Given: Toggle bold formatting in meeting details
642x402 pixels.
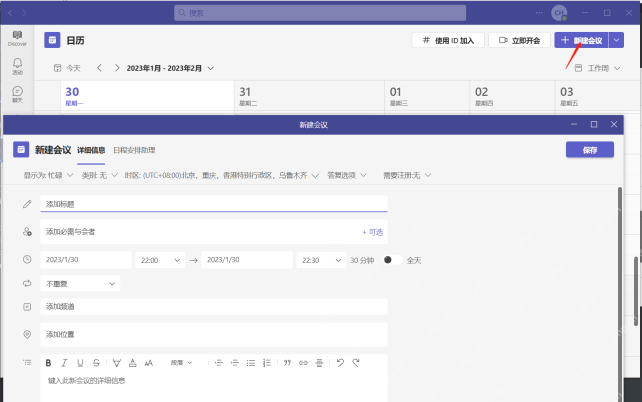Looking at the screenshot, I should click(x=48, y=363).
